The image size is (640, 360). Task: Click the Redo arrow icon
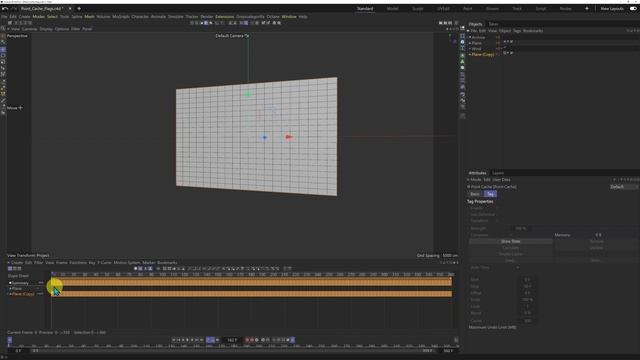point(14,9)
